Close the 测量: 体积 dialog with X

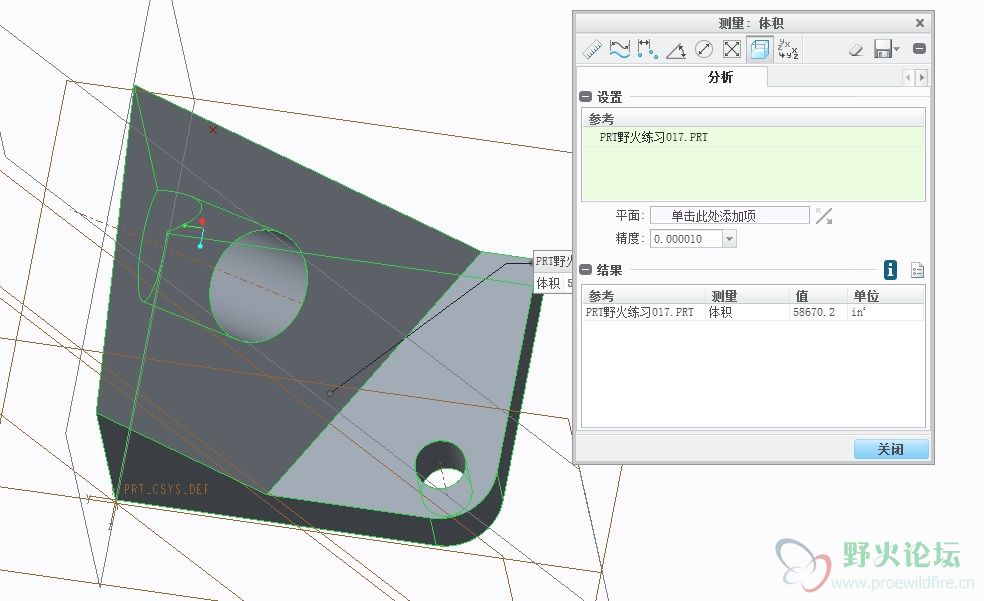point(919,23)
